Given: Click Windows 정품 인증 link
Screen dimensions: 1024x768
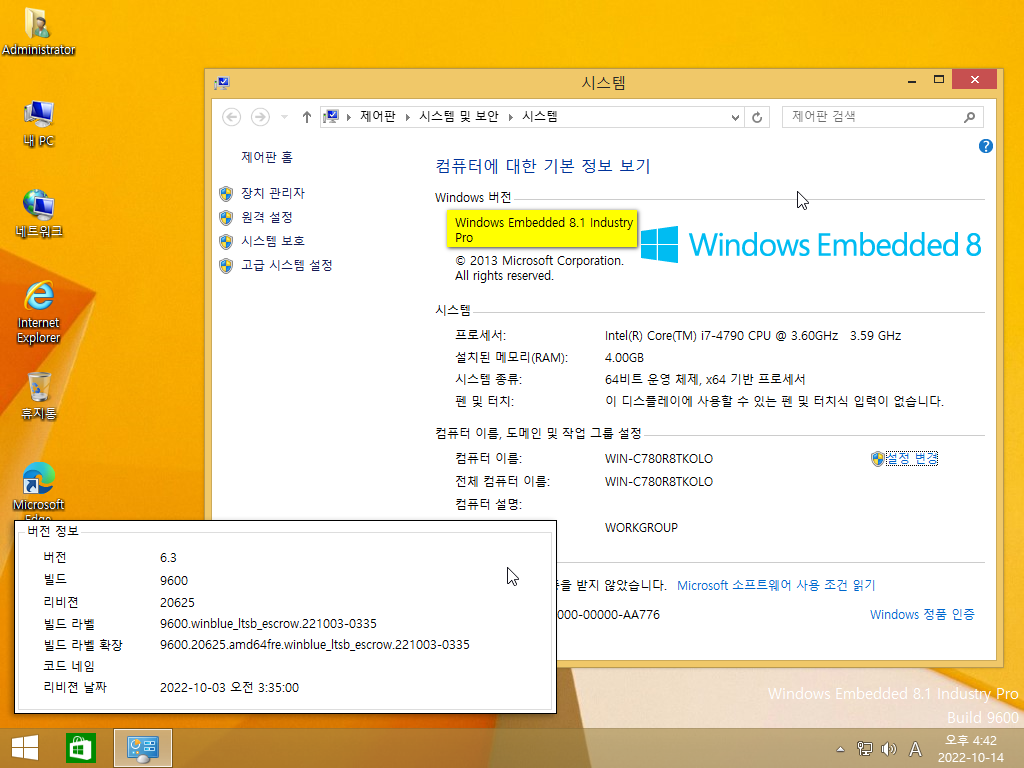Looking at the screenshot, I should (x=921, y=615).
